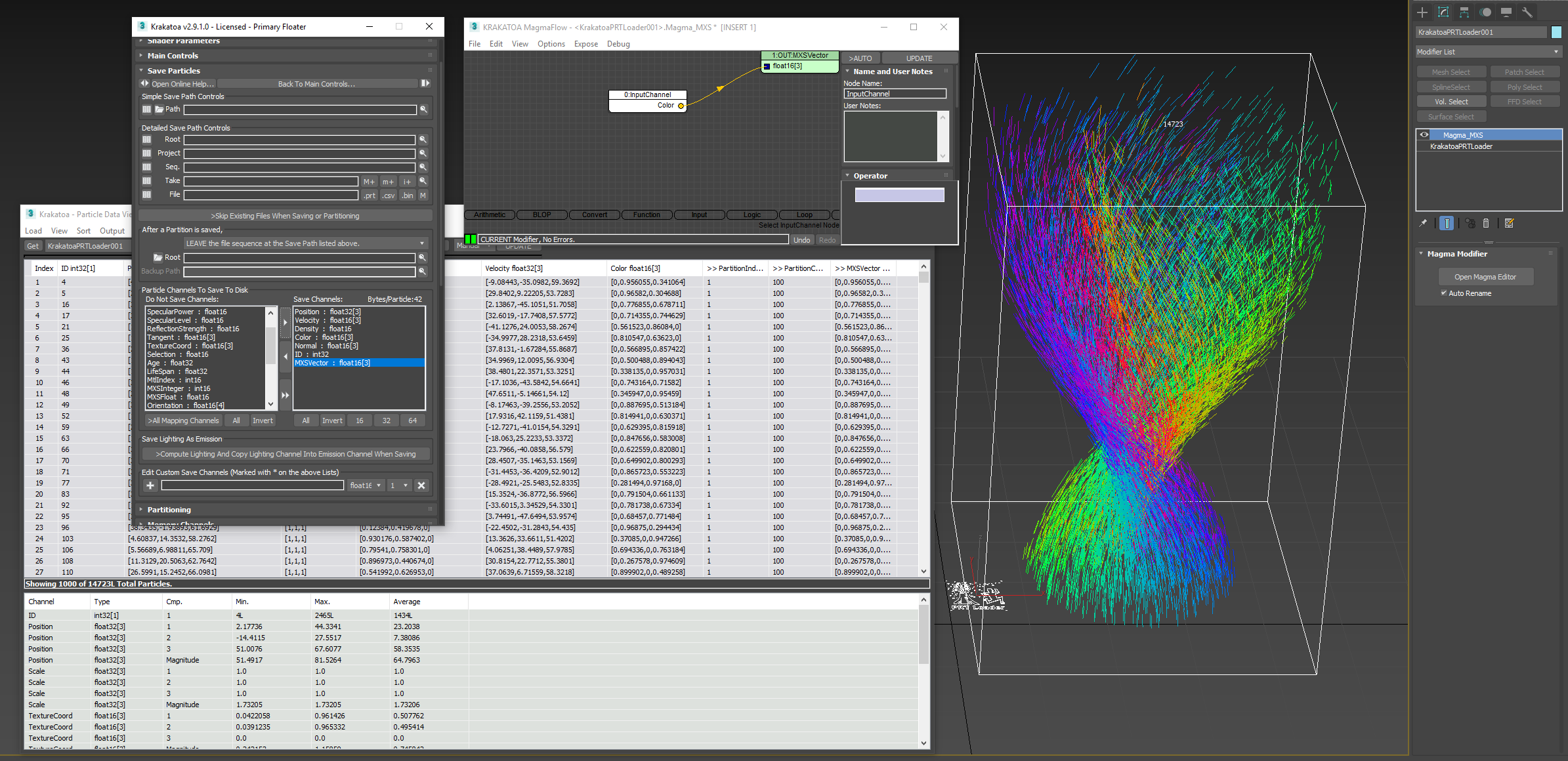Click magnifier icon beside Project field
This screenshot has height=761, width=1568.
(423, 154)
